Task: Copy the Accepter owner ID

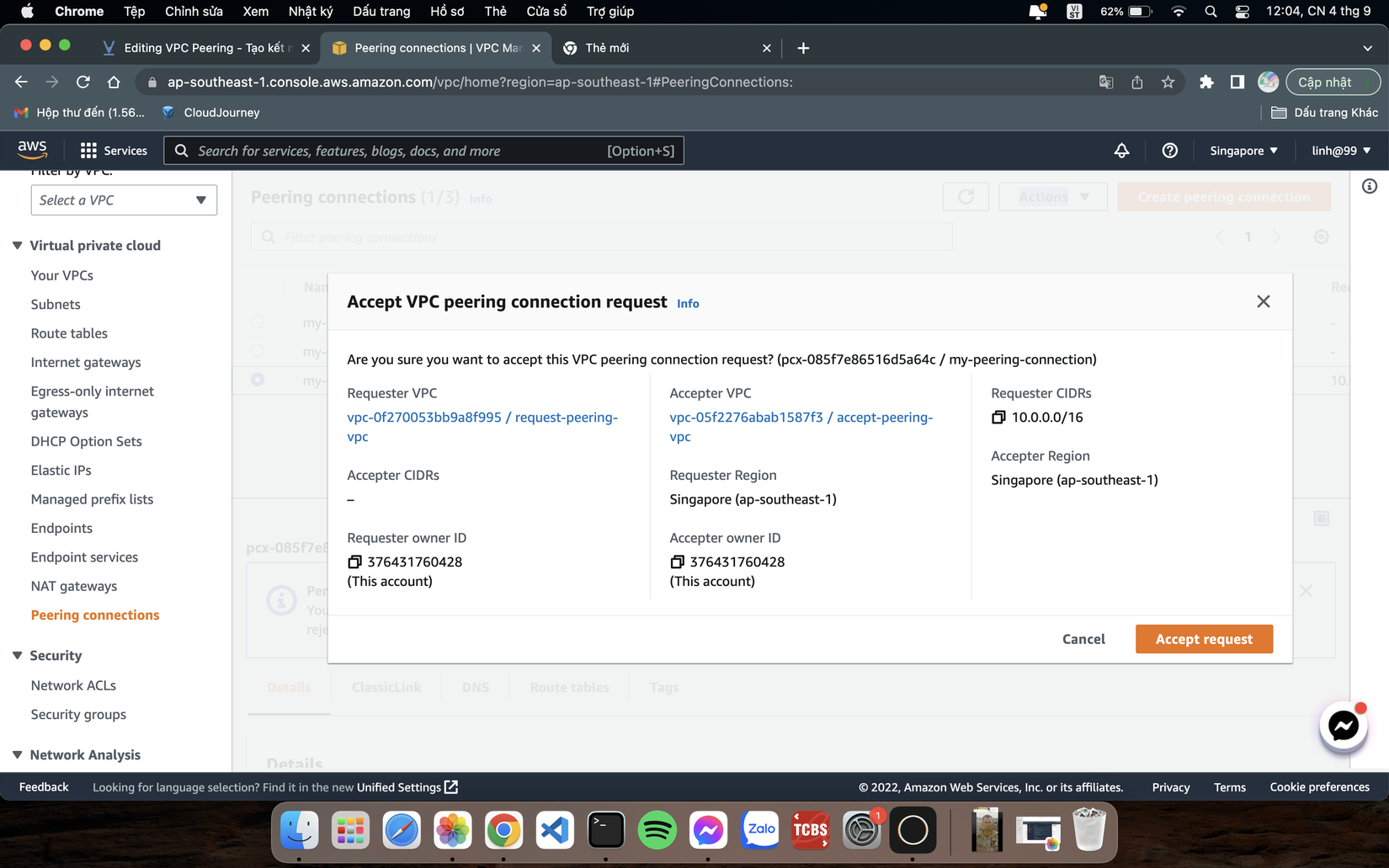Action: pyautogui.click(x=677, y=562)
